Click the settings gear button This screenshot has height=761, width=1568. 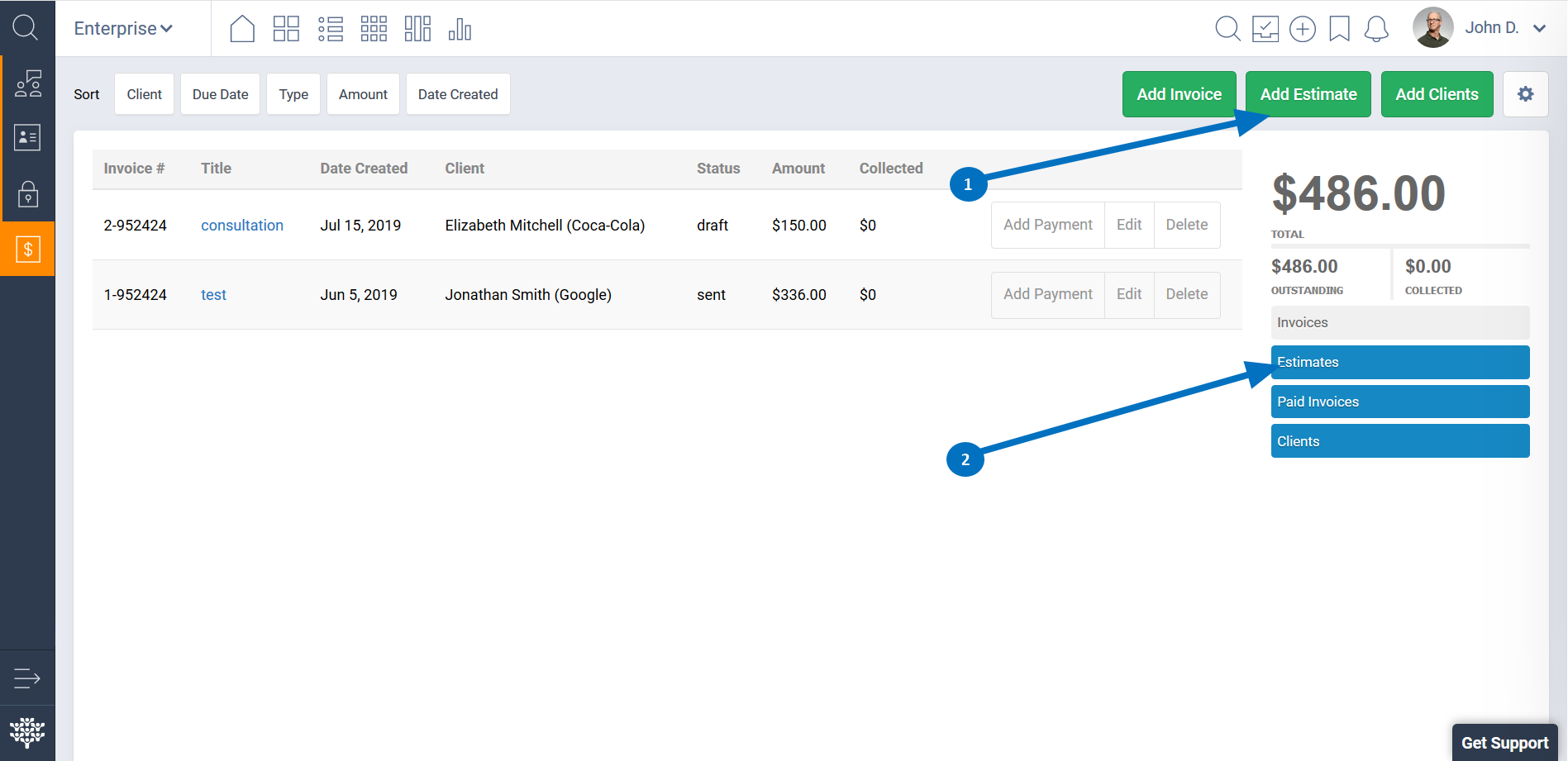point(1525,94)
